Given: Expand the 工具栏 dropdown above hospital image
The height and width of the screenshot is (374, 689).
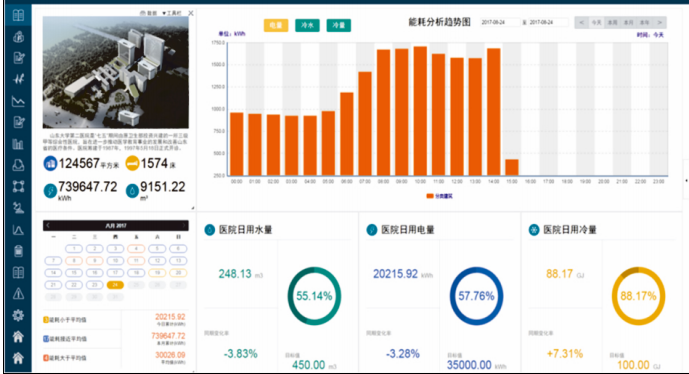Looking at the screenshot, I should click(x=172, y=13).
